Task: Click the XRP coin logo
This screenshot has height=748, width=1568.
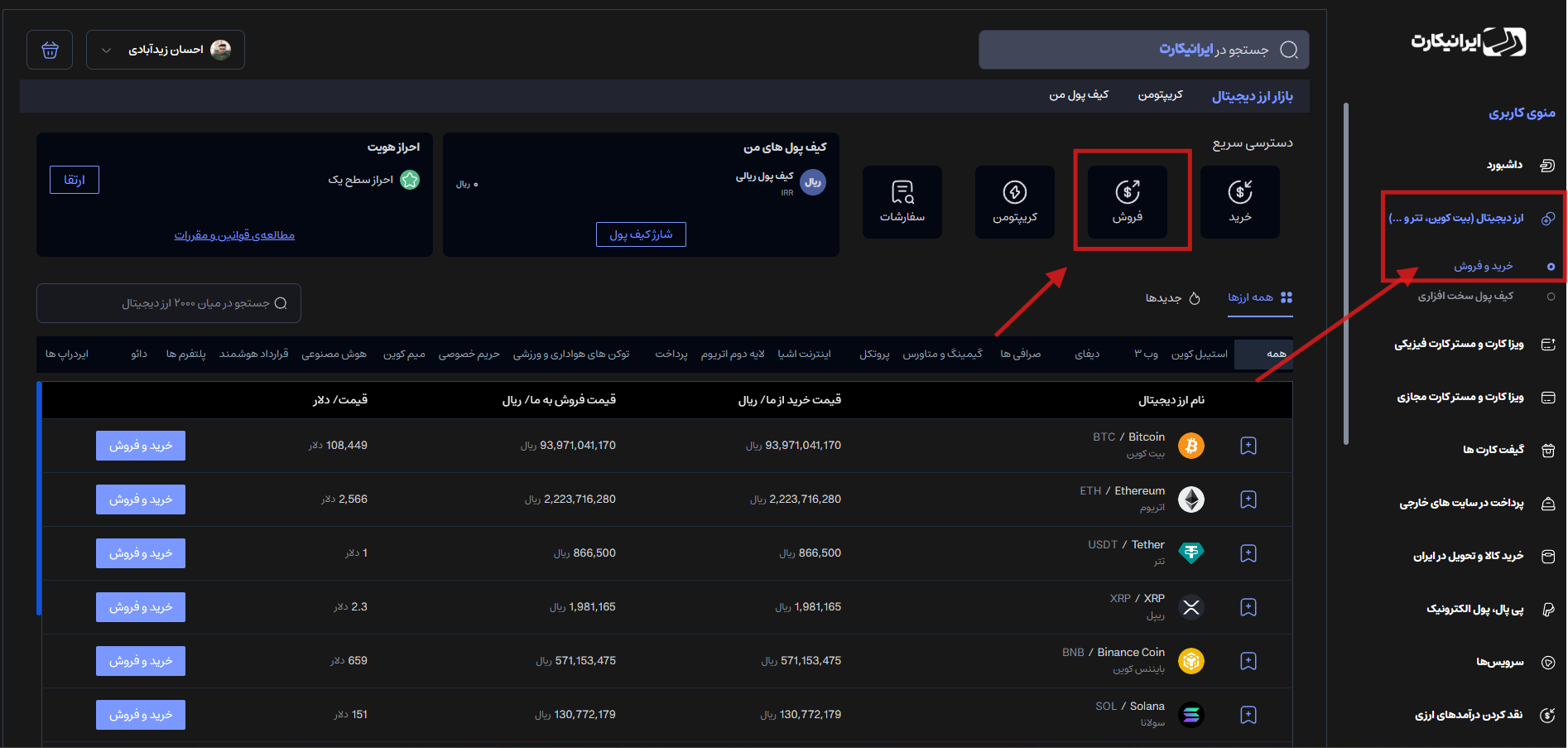Action: point(1191,607)
